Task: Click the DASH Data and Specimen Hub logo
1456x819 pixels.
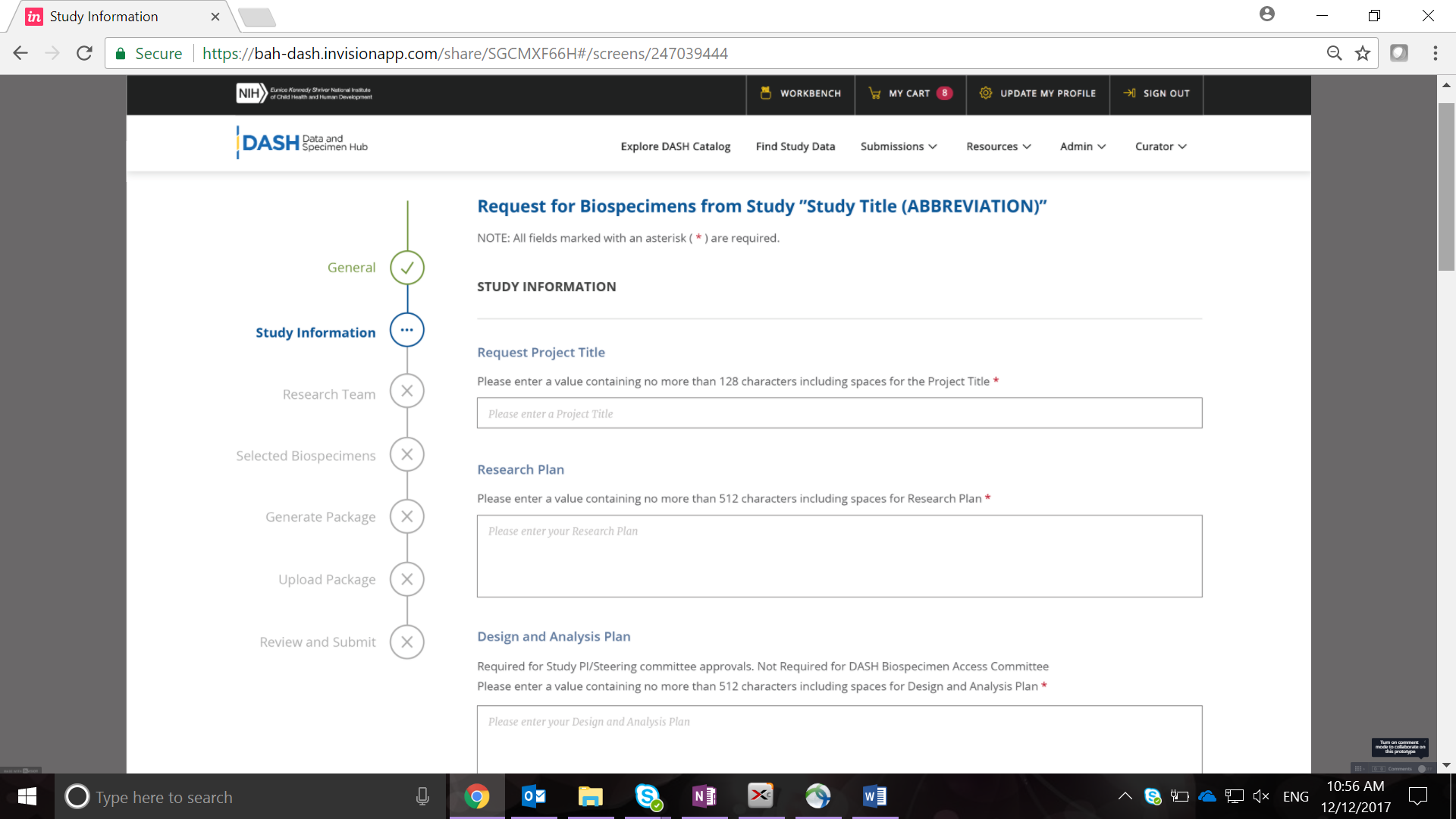Action: (x=303, y=143)
